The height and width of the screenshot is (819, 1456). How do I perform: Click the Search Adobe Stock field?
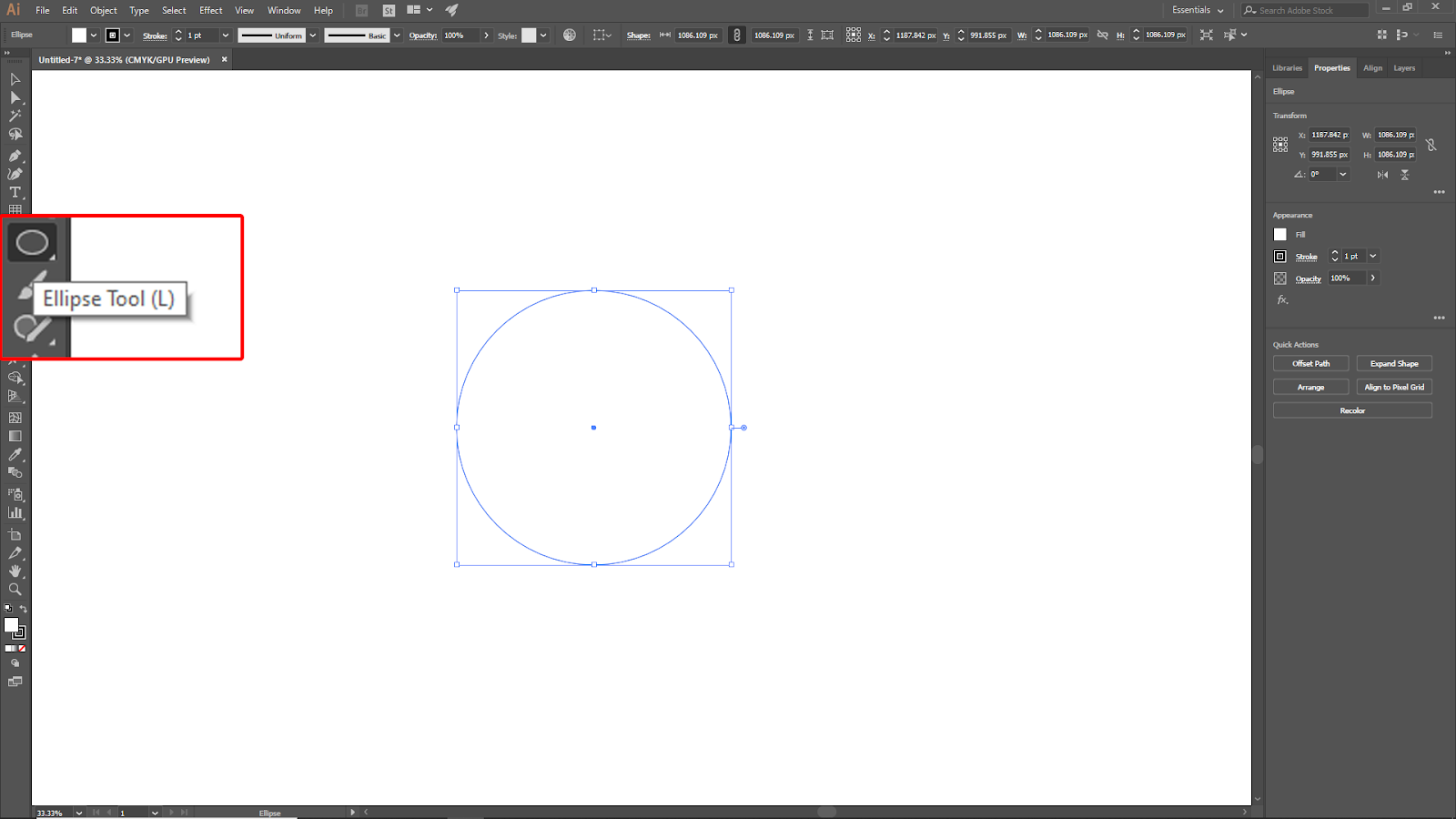pos(1306,10)
